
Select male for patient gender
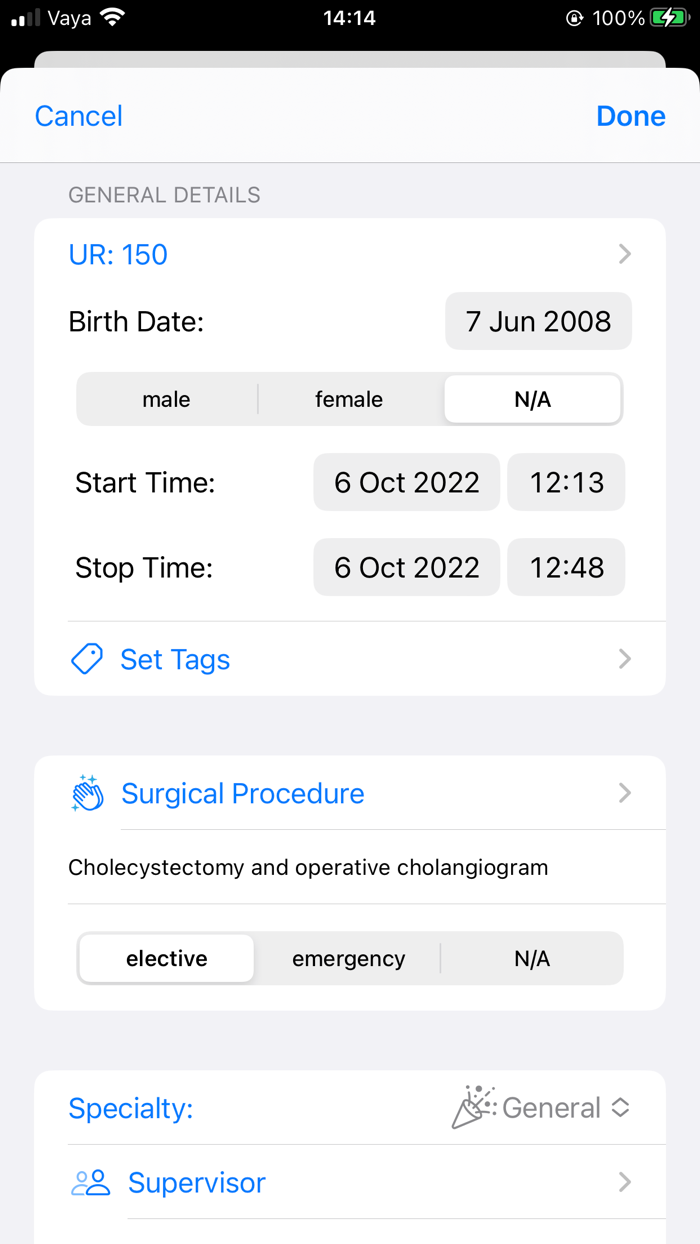[165, 398]
